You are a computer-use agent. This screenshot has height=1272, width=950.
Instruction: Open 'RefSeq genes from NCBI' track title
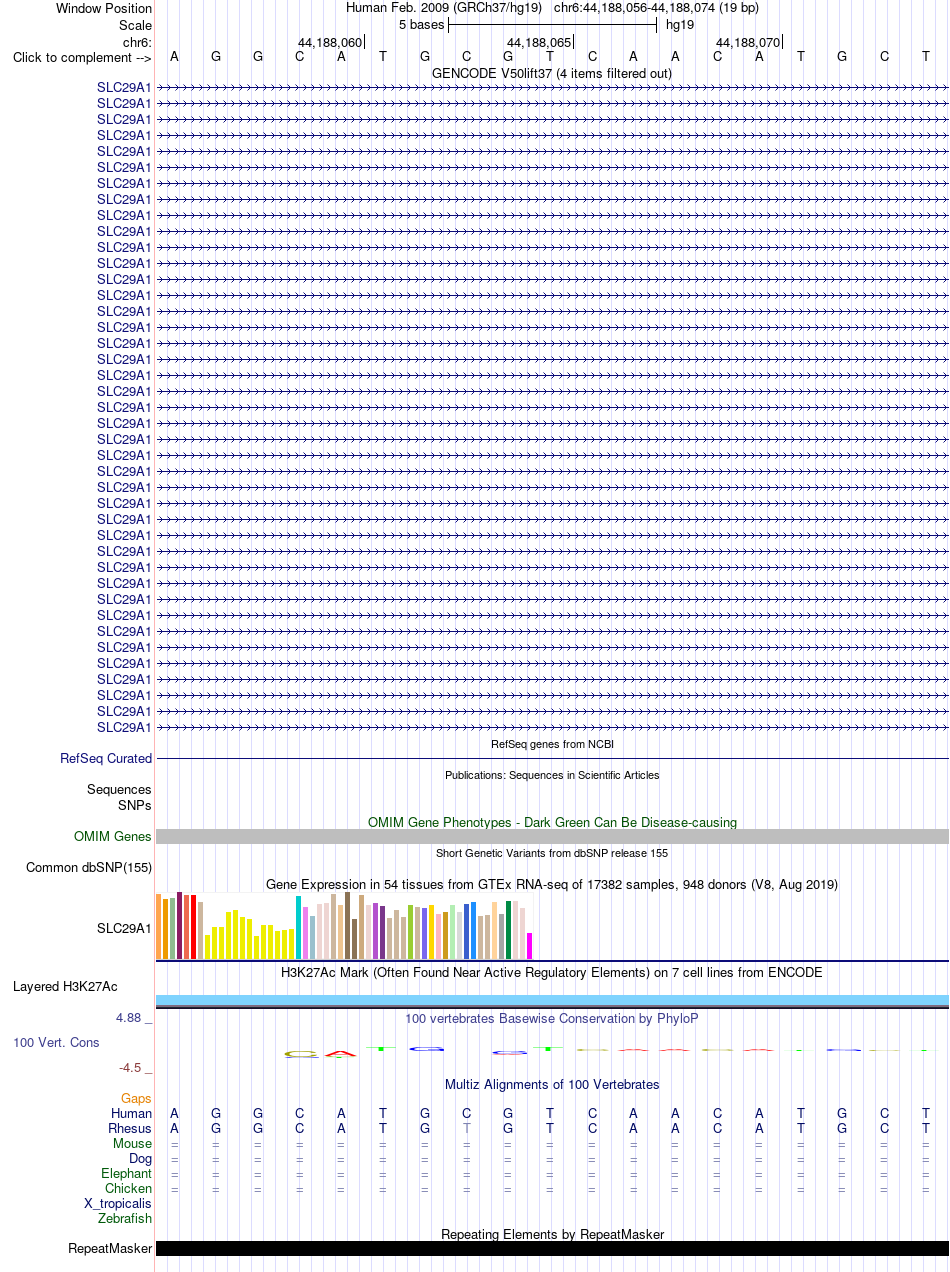click(x=552, y=745)
